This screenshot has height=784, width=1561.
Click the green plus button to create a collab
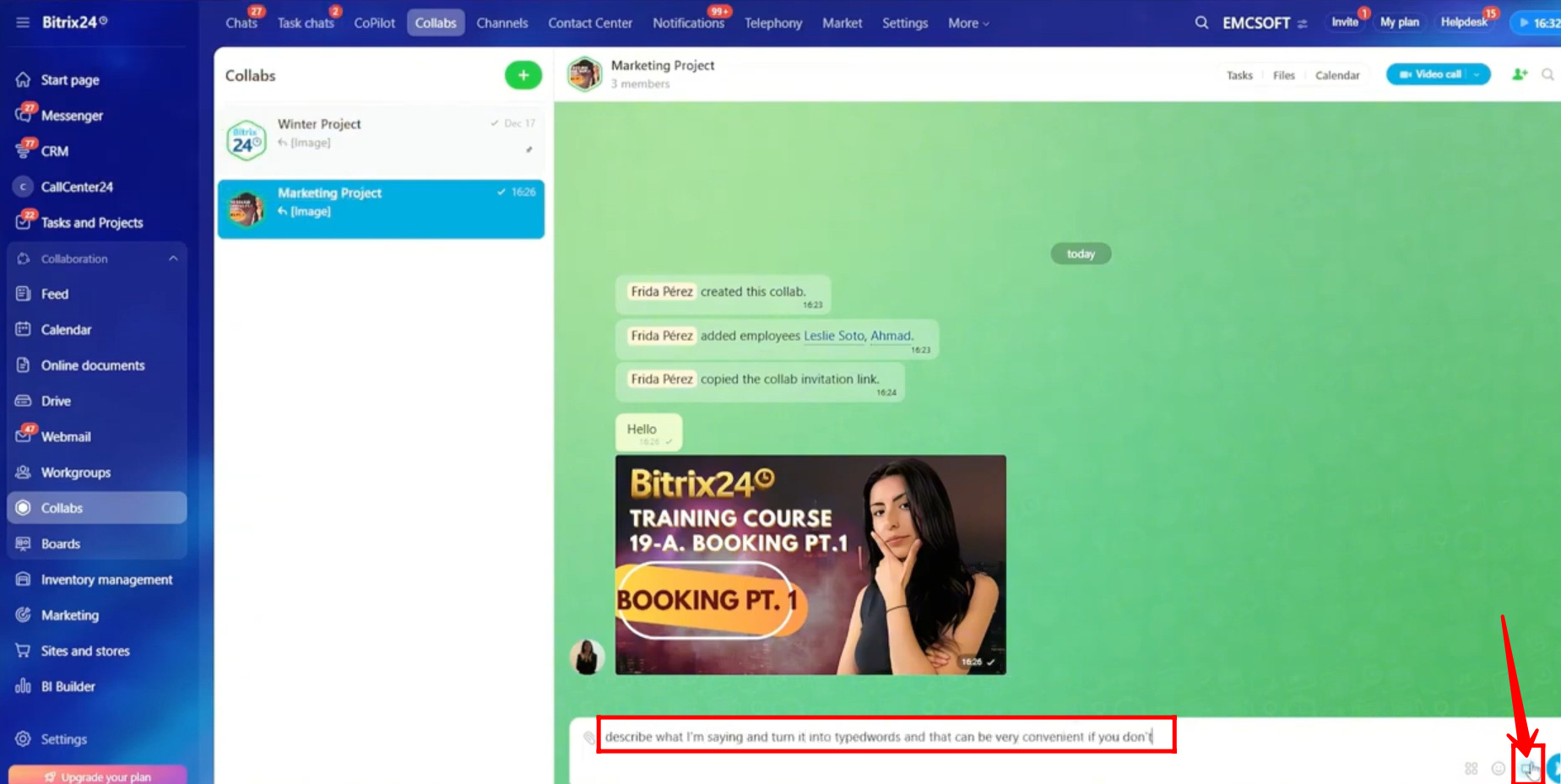[x=523, y=75]
